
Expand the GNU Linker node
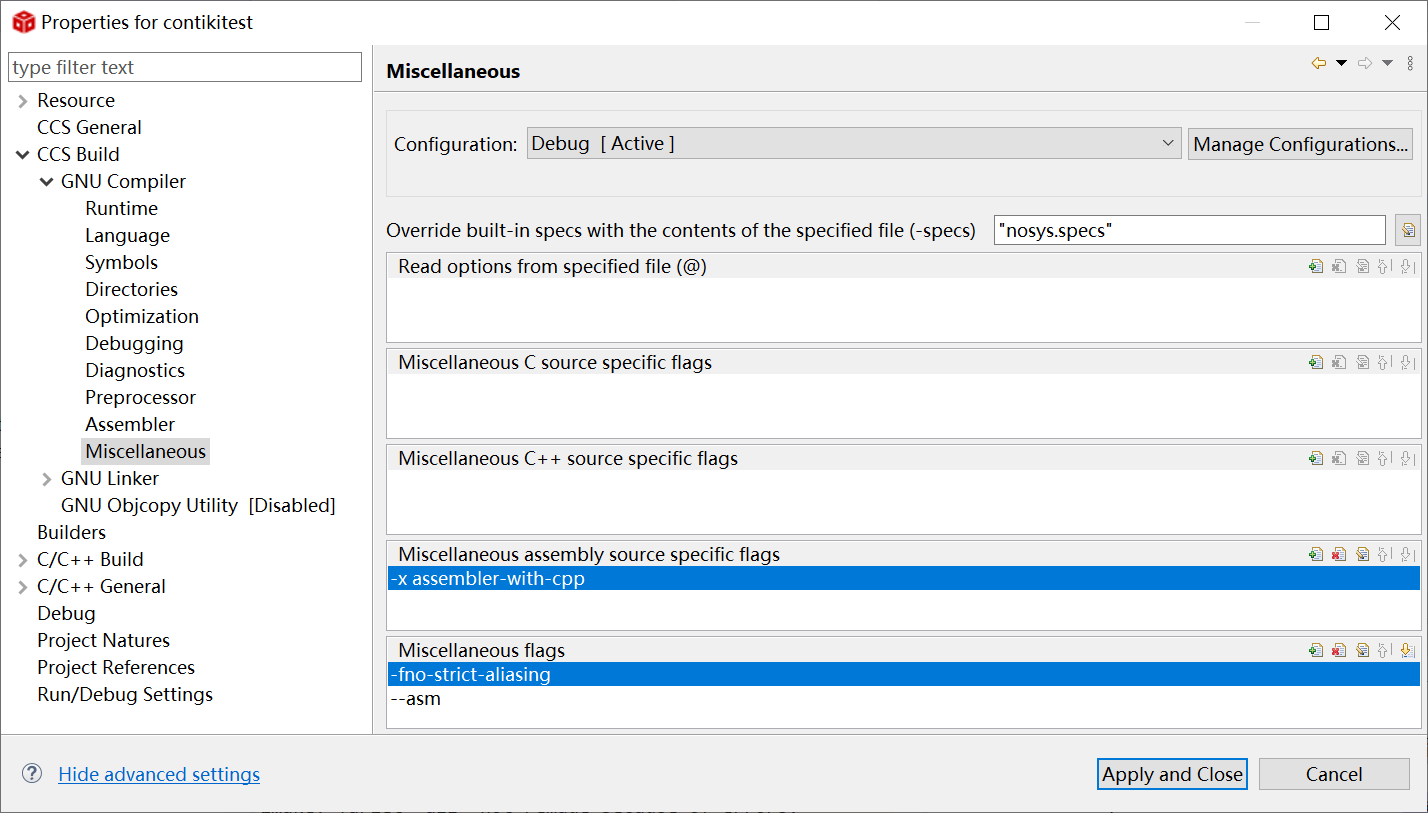(x=47, y=479)
